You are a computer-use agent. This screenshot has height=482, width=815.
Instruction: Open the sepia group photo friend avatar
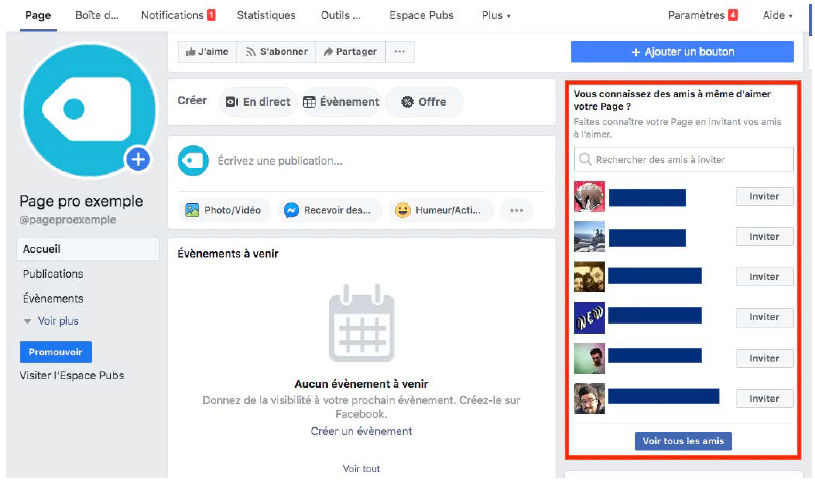click(x=589, y=277)
